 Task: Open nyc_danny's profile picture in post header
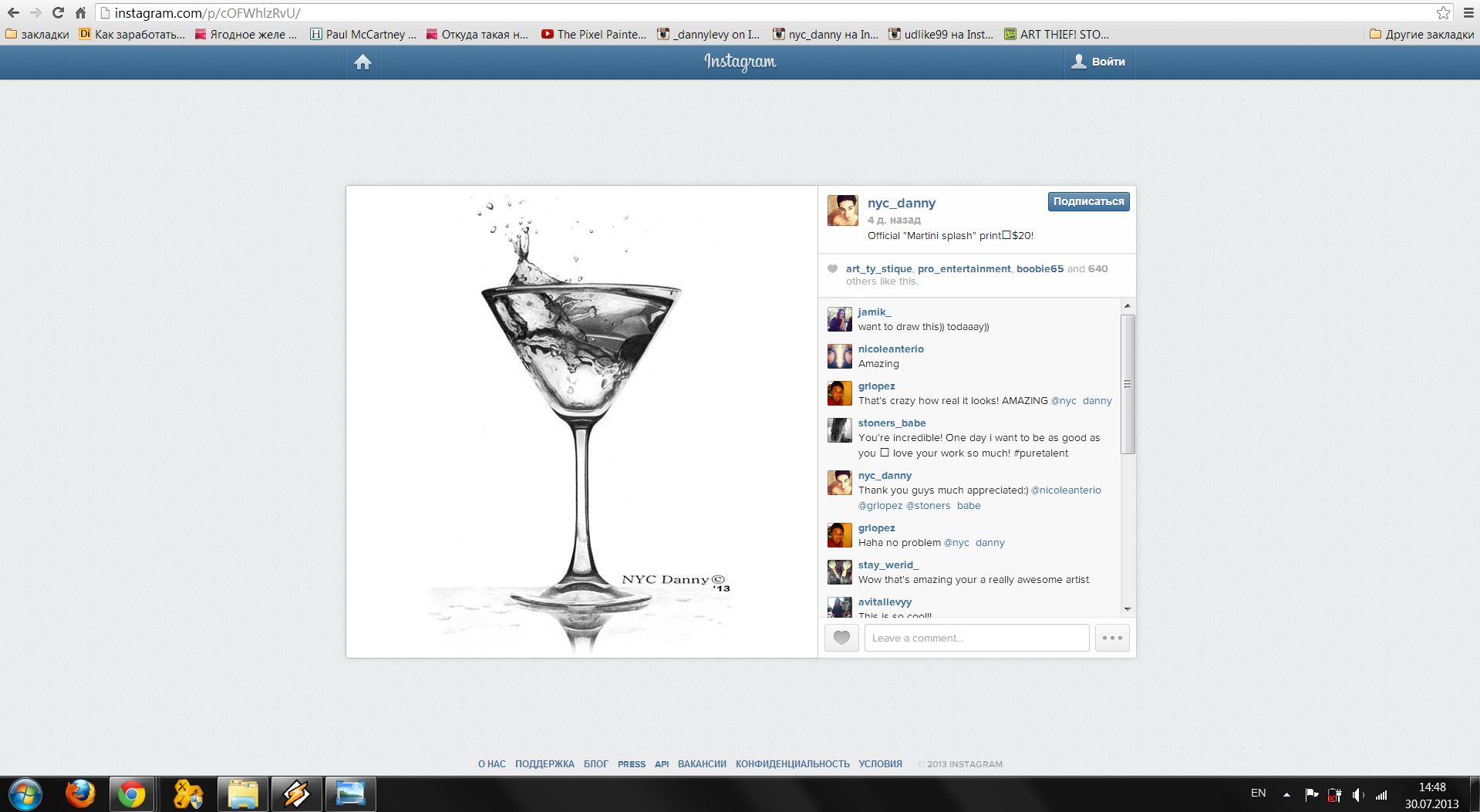[842, 211]
